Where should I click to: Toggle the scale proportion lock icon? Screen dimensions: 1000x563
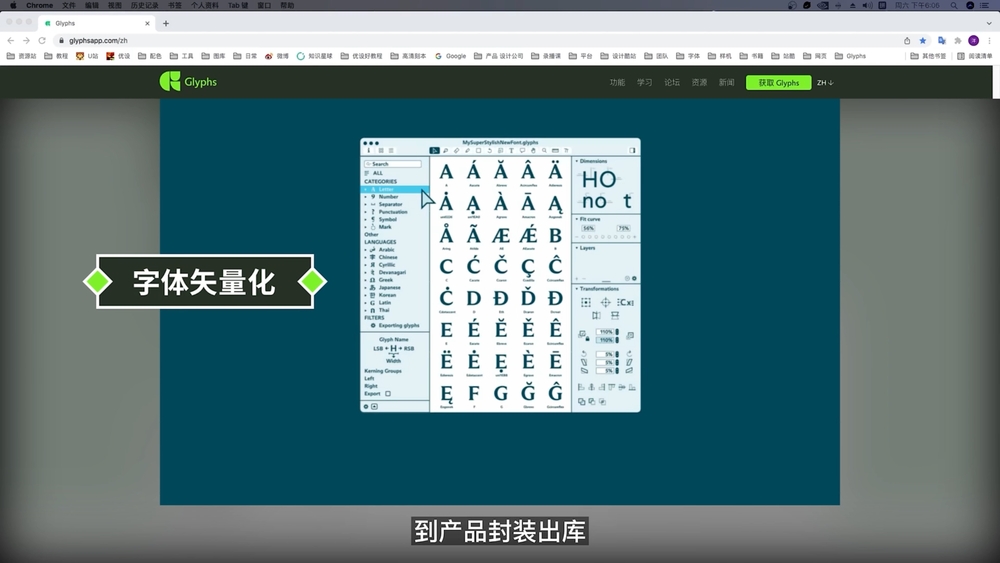[x=587, y=339]
